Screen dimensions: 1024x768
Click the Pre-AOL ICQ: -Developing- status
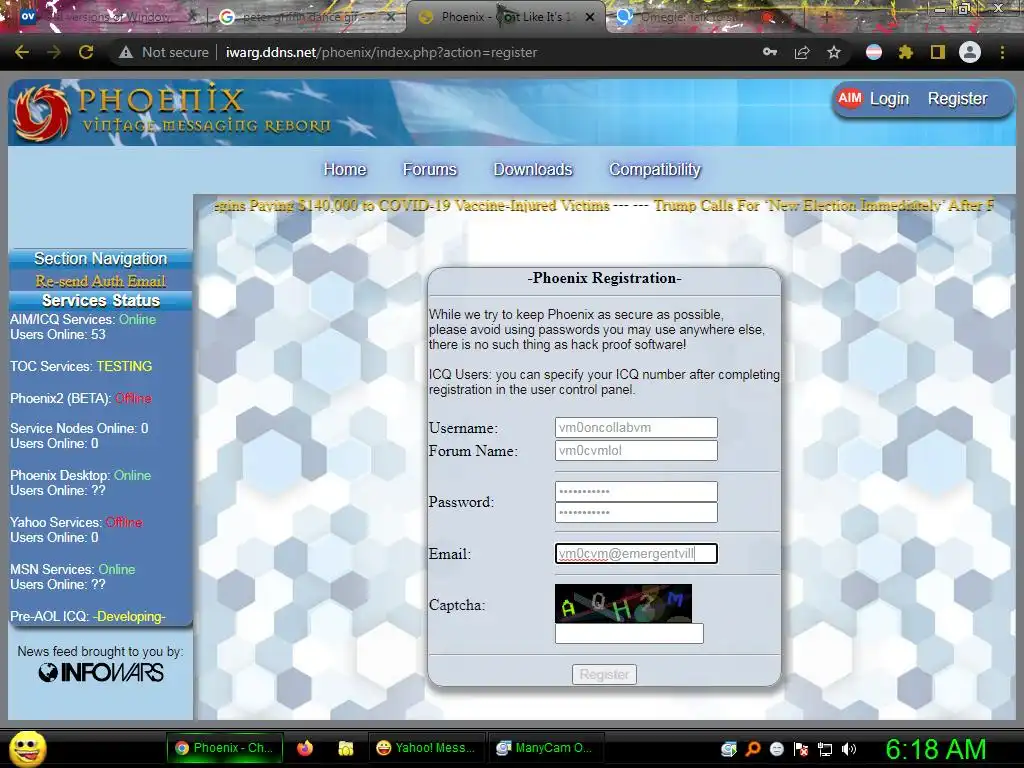[x=88, y=616]
